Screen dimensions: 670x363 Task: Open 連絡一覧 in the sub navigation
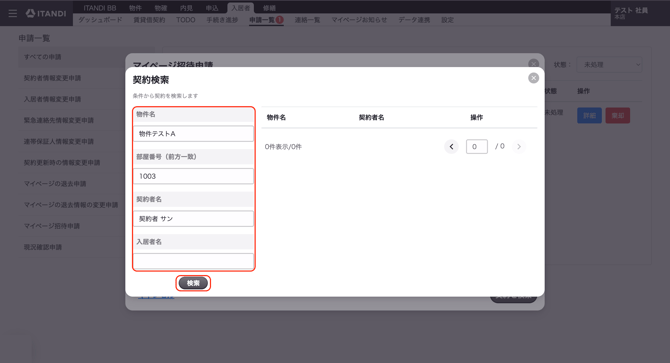(307, 20)
